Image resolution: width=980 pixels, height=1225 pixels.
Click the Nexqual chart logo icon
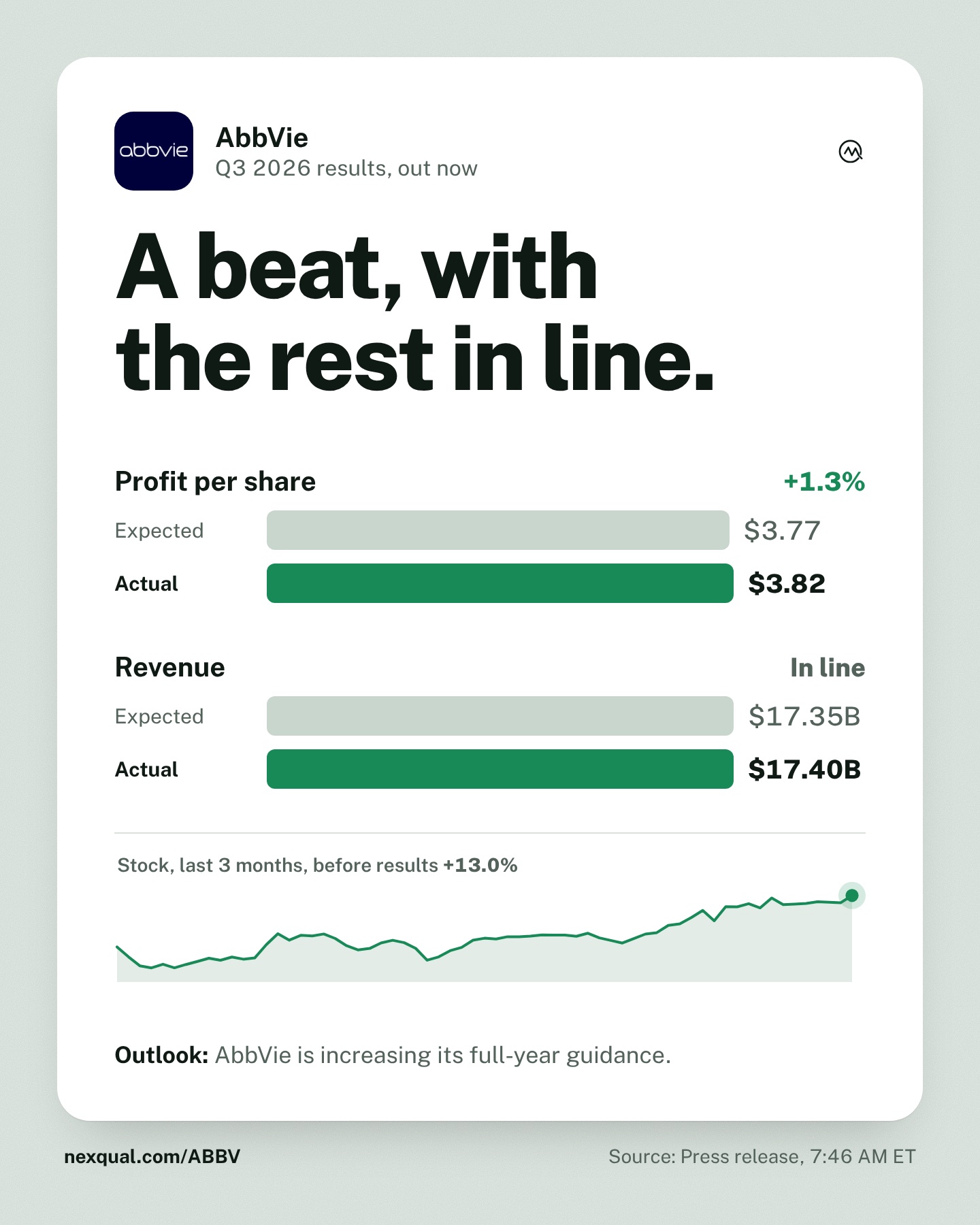851,151
